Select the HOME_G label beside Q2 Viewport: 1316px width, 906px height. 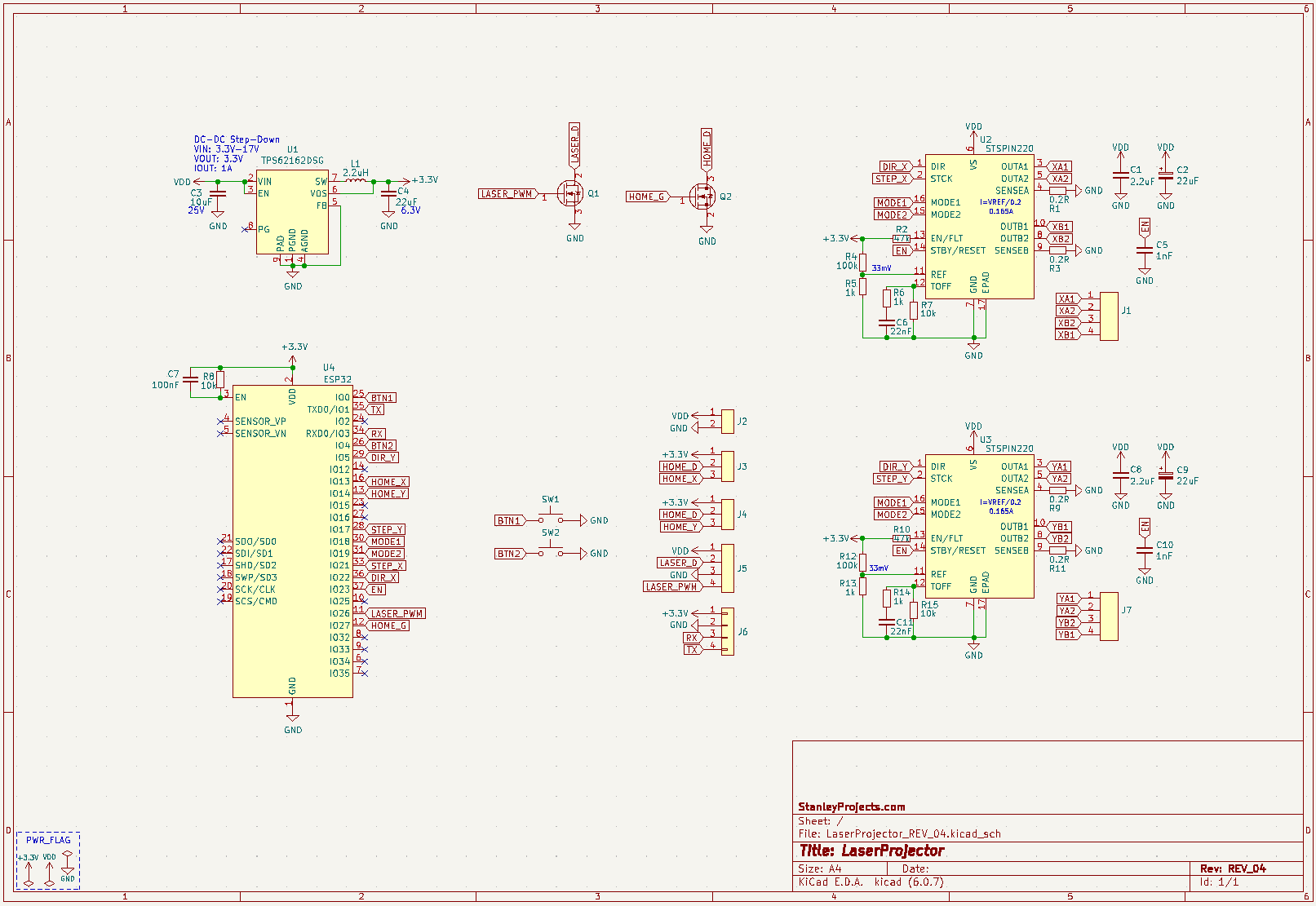pos(647,197)
